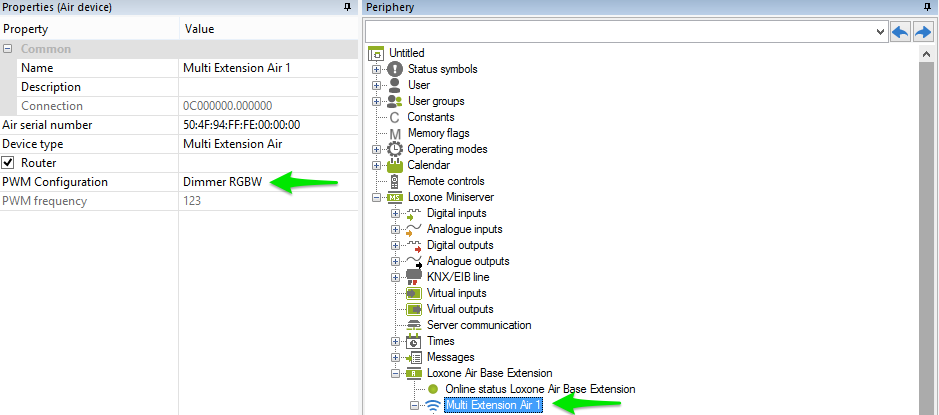
Task: Click the blue forward arrow button
Action: (923, 32)
